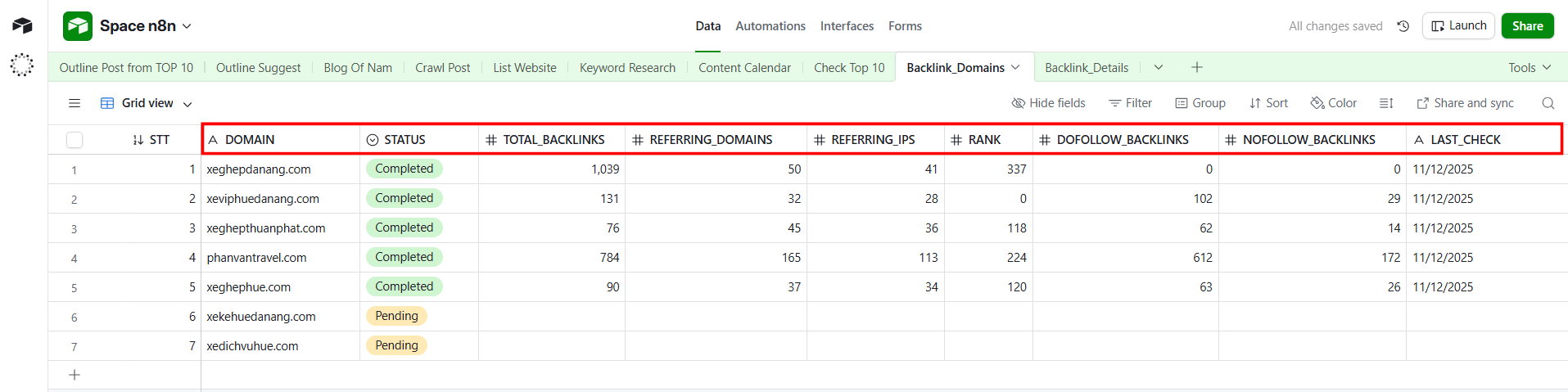Image resolution: width=1568 pixels, height=392 pixels.
Task: Click Completed status for phanvantravel.com
Action: coord(404,257)
